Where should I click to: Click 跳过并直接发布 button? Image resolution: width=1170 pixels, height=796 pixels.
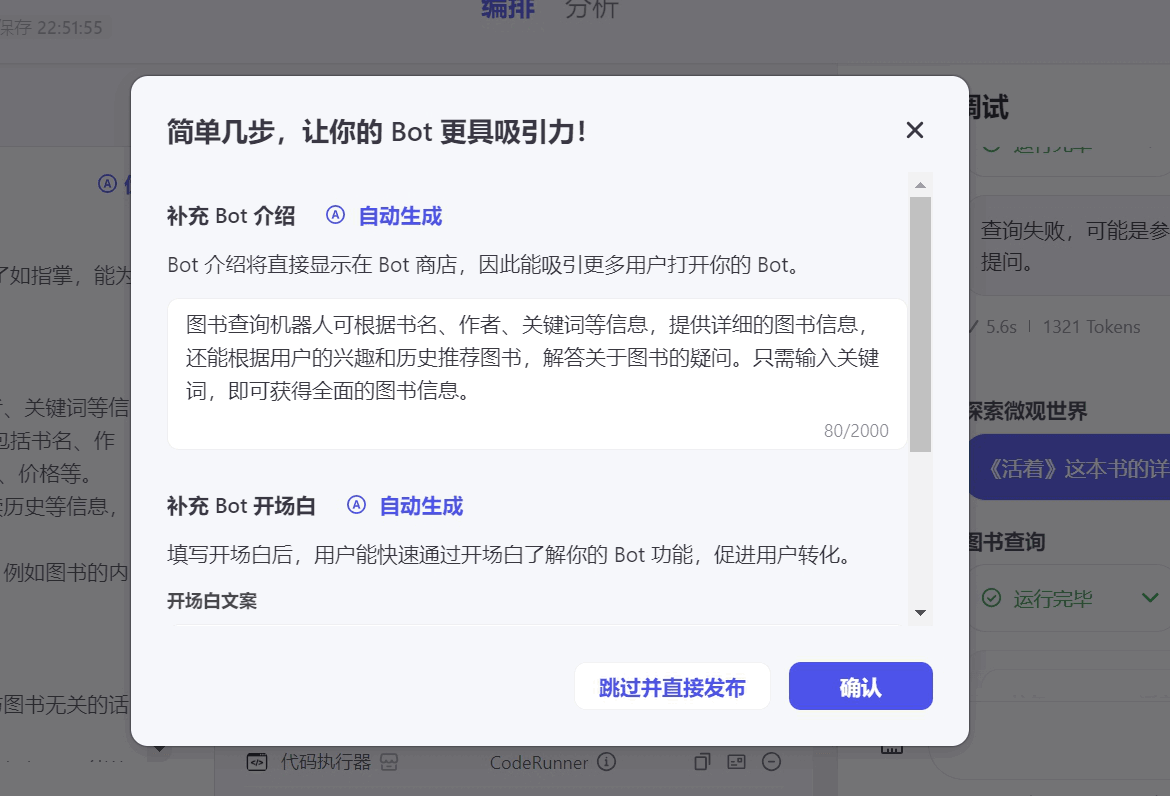[672, 686]
